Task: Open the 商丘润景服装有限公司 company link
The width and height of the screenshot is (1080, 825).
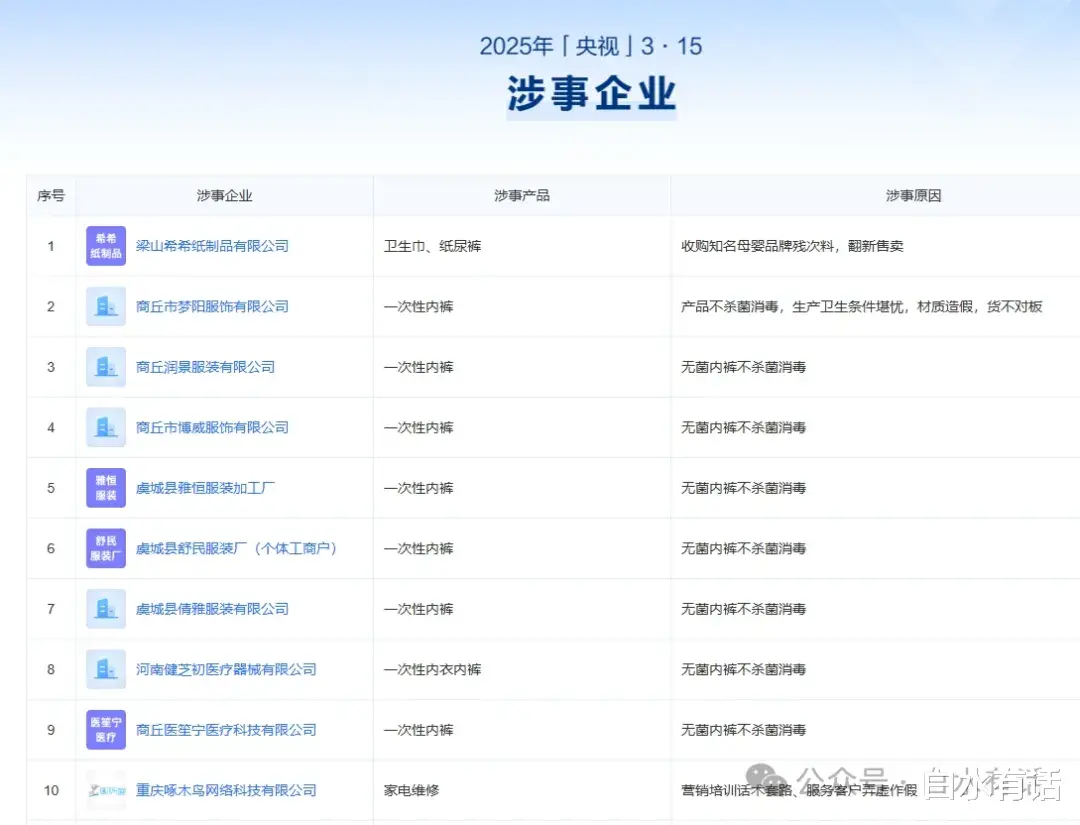Action: [x=205, y=367]
